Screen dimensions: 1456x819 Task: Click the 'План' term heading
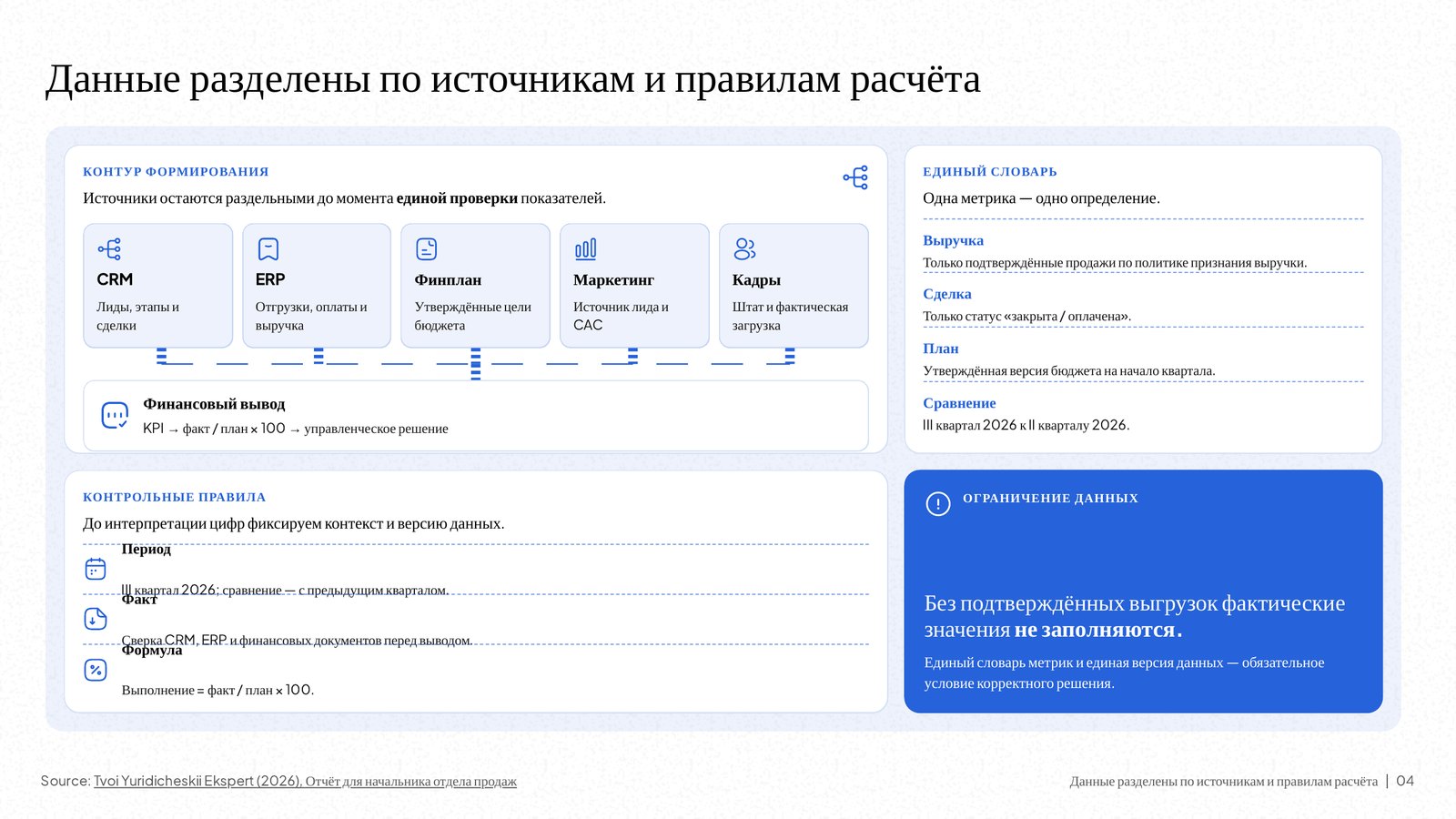click(941, 349)
